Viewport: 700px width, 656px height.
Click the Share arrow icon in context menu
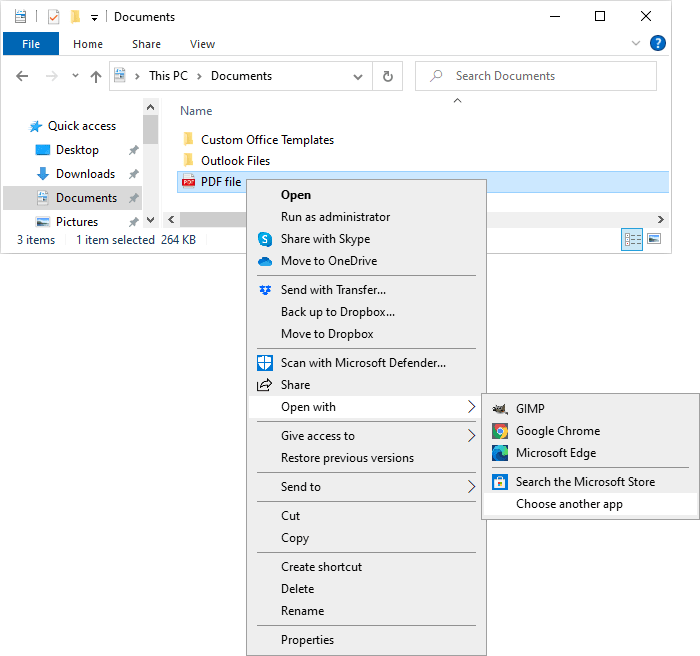pos(264,384)
